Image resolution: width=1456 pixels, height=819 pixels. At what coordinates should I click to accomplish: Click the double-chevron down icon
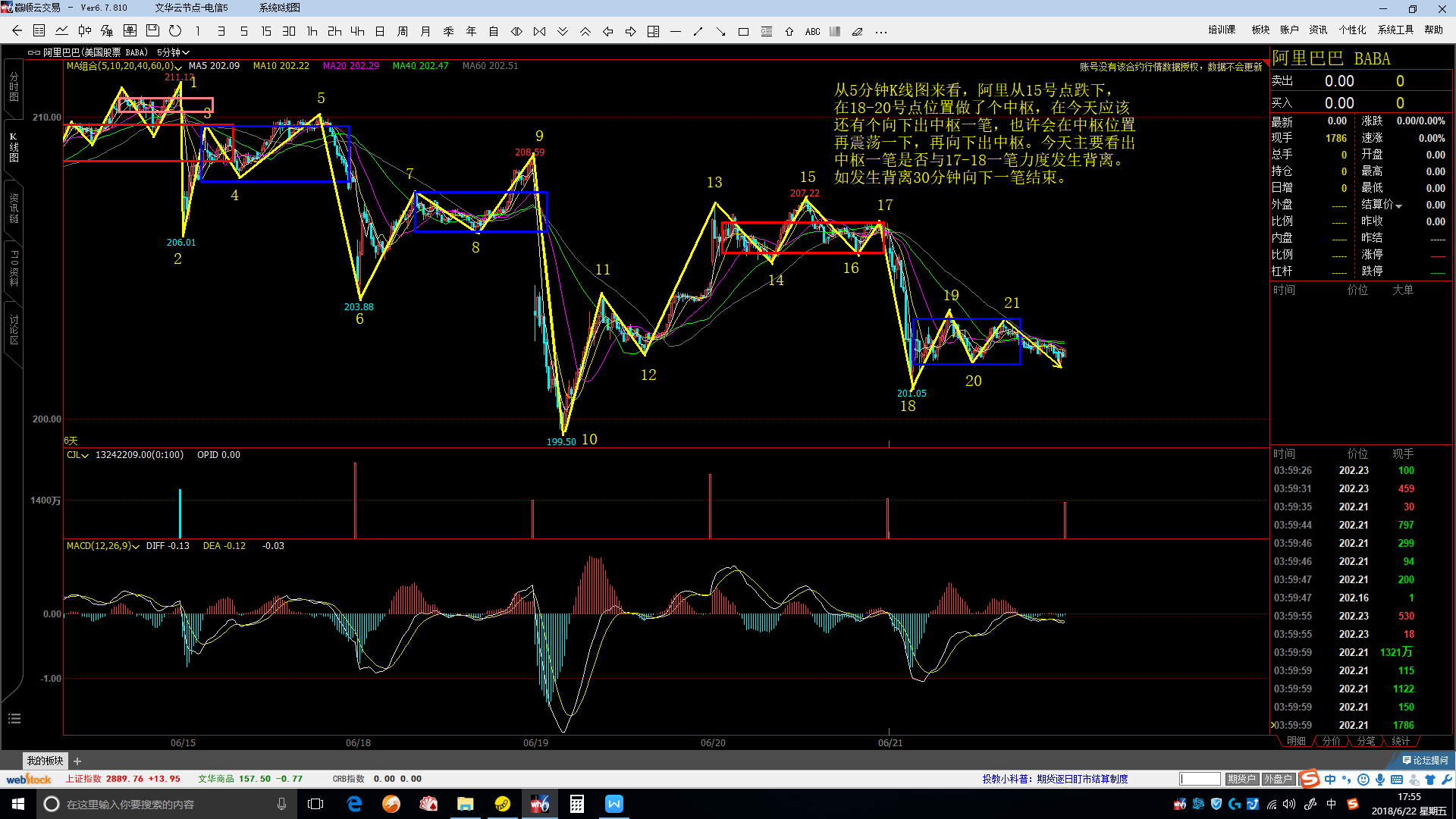point(562,31)
